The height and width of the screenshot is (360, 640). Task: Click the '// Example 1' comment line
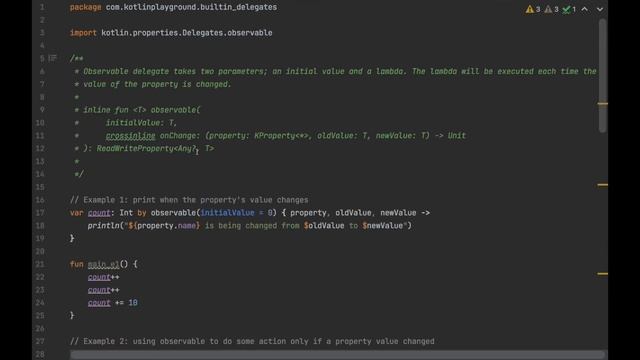(189, 200)
